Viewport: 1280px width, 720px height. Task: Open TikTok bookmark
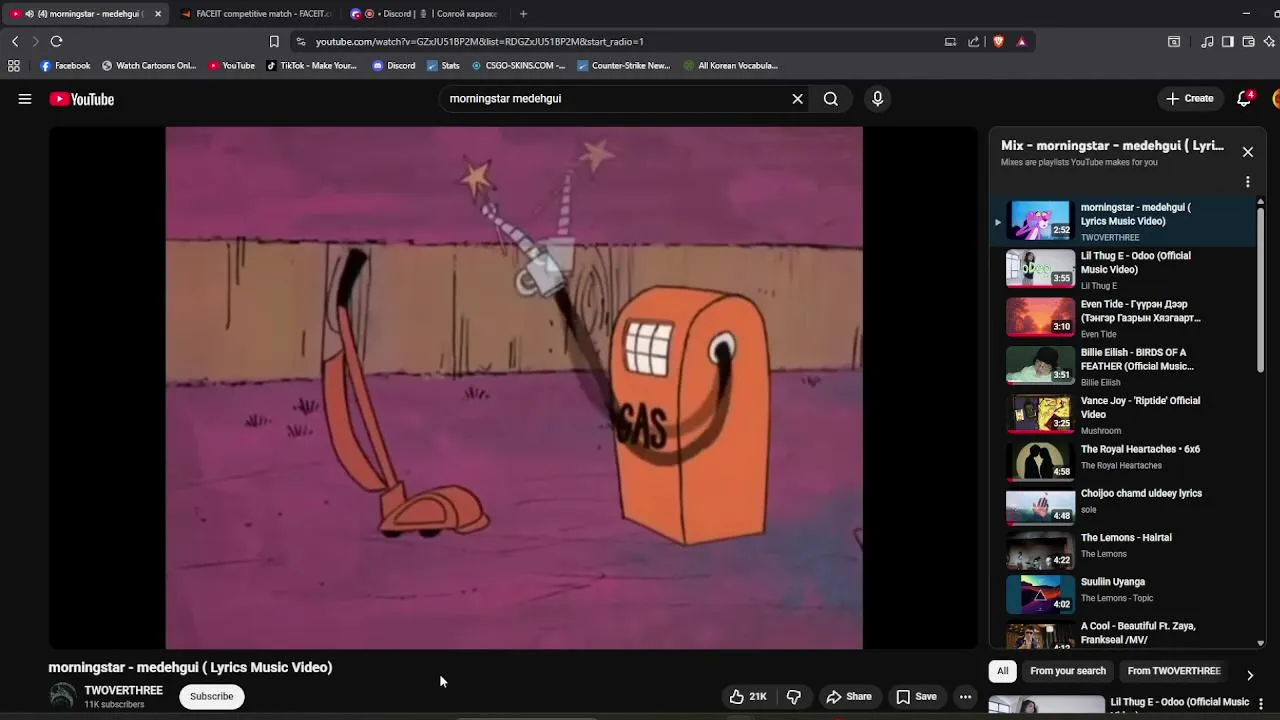[x=311, y=66]
